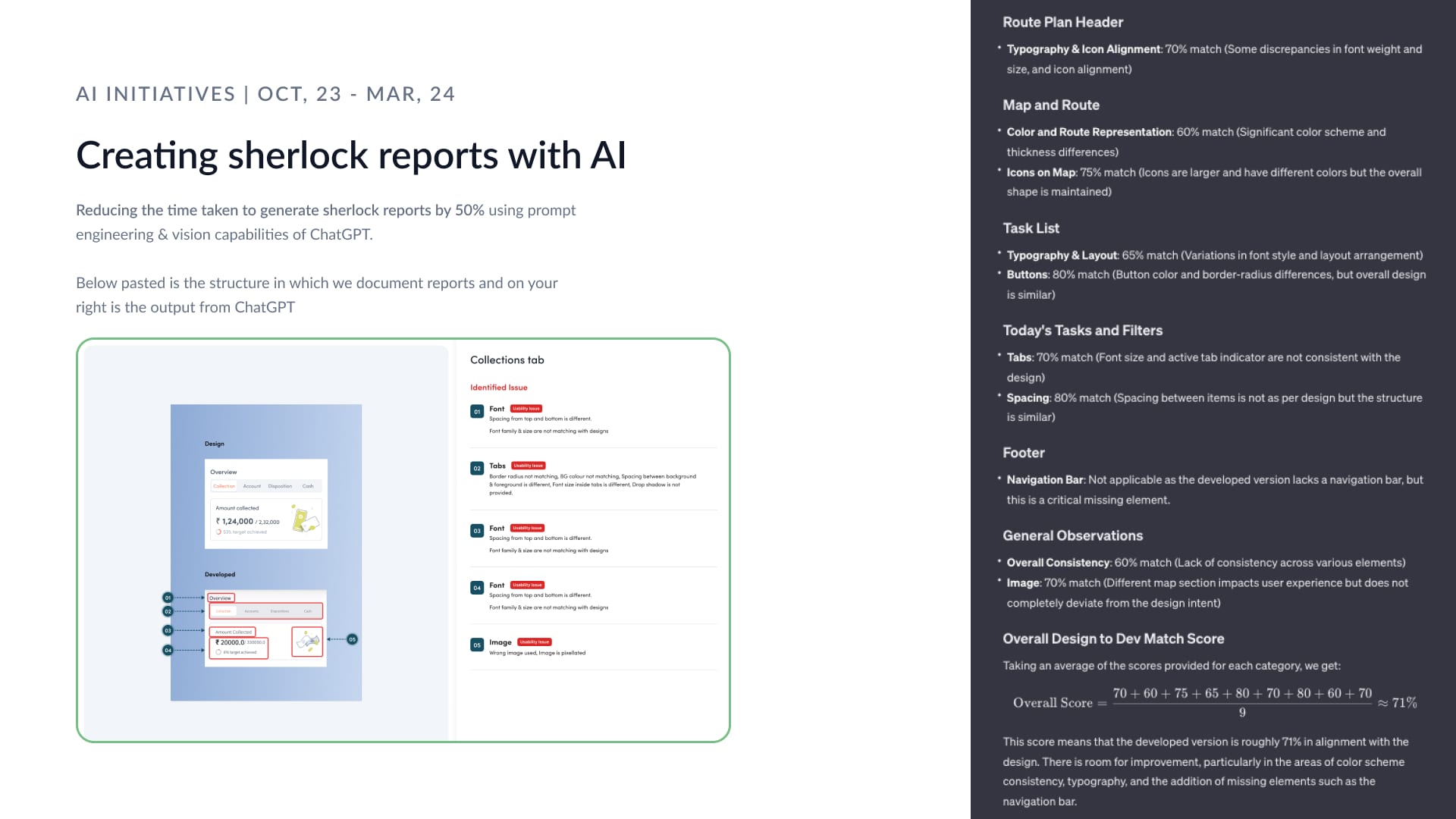The image size is (1456, 819).
Task: Click the cash illustration in the Developed card
Action: (x=307, y=642)
